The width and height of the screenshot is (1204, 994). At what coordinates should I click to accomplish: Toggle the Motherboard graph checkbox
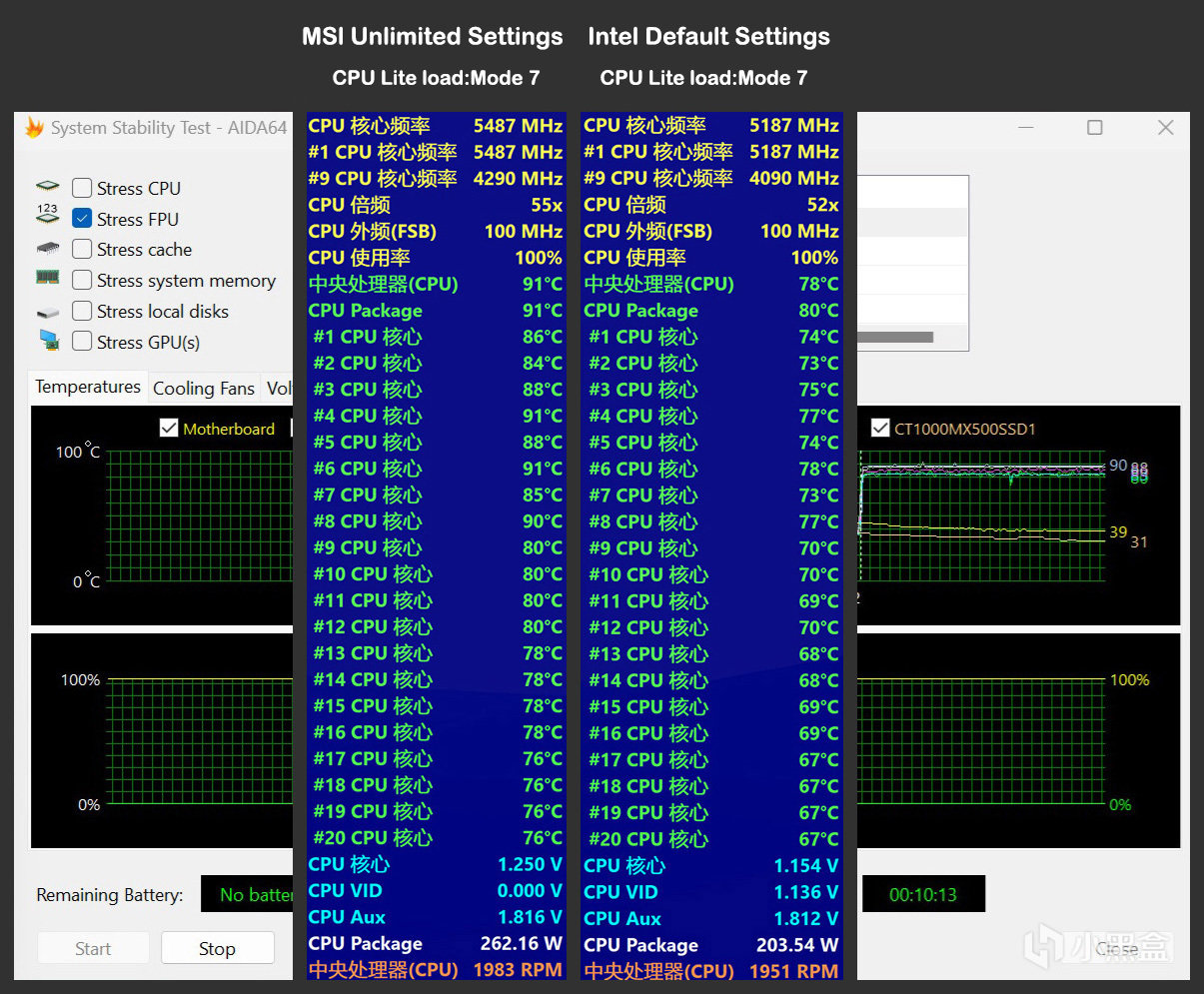pos(169,429)
